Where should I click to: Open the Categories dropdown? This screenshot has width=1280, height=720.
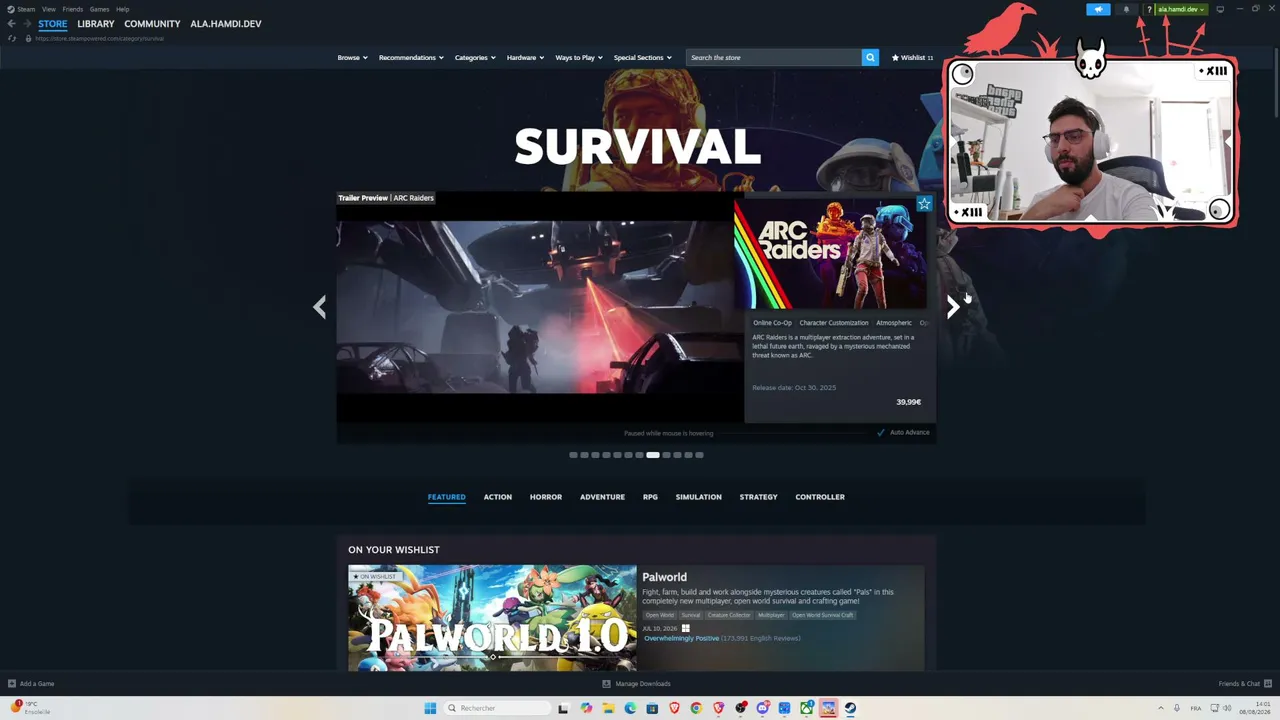pyautogui.click(x=475, y=58)
